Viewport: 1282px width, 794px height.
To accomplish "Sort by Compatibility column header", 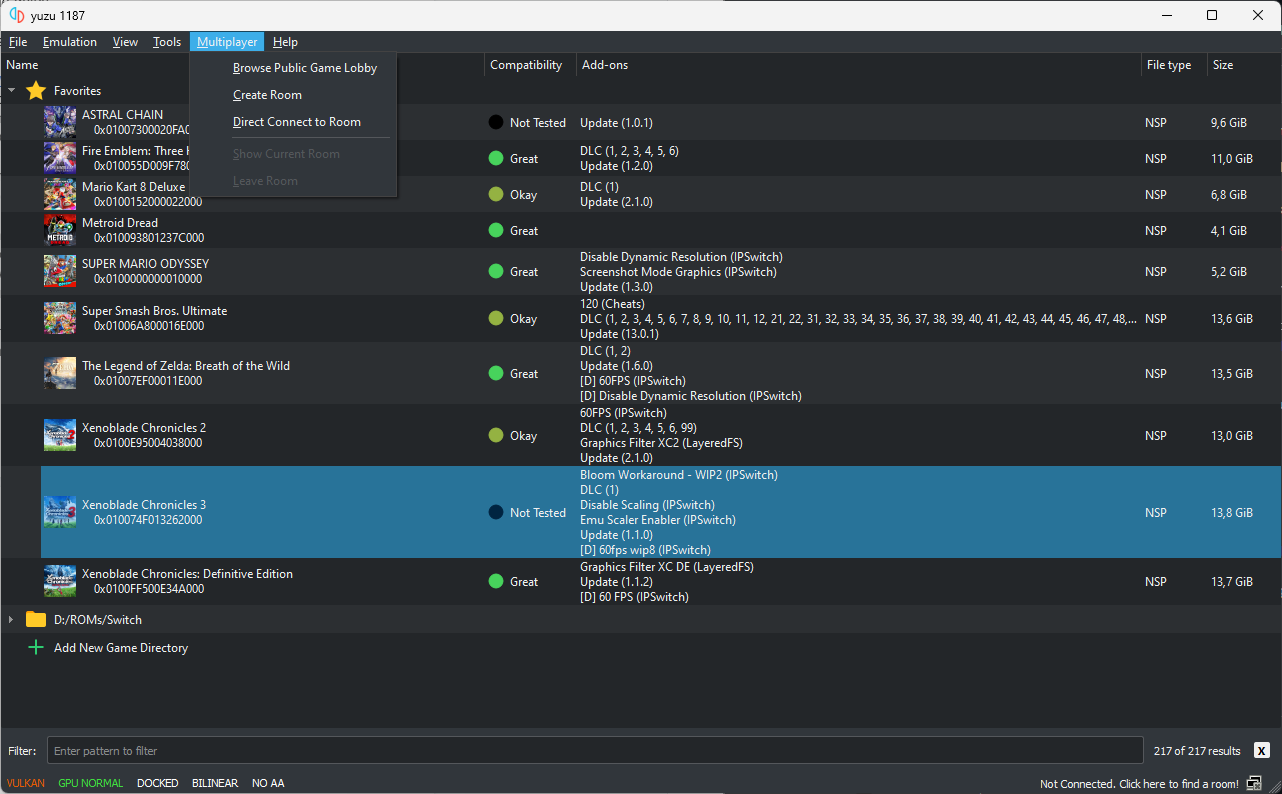I will 531,65.
